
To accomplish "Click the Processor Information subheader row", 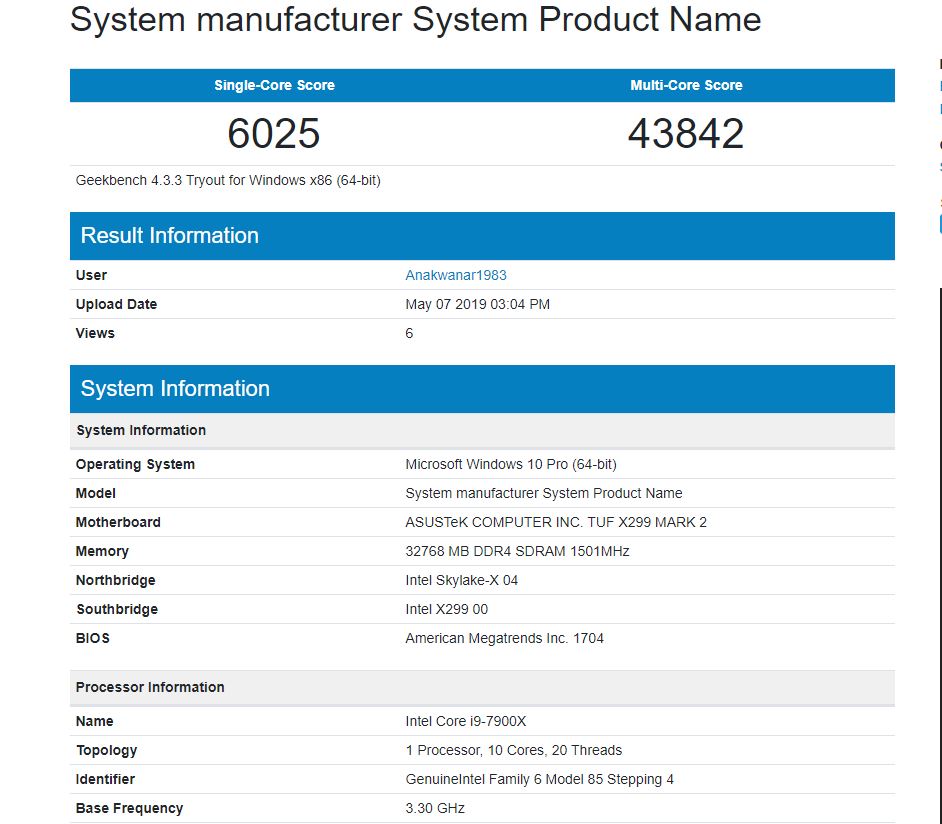I will pos(482,688).
